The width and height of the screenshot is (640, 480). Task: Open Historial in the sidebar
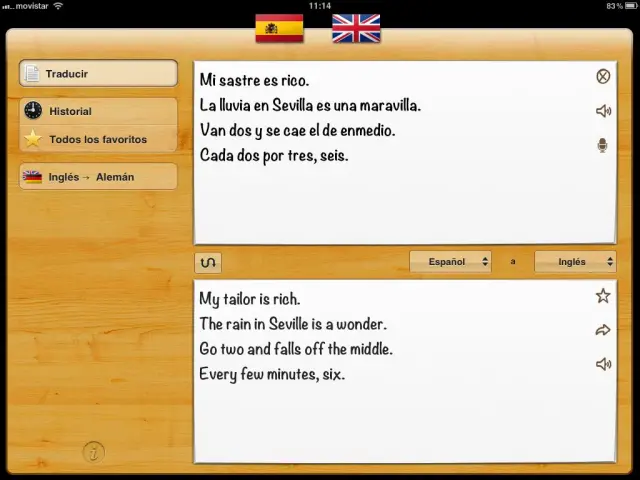click(98, 111)
